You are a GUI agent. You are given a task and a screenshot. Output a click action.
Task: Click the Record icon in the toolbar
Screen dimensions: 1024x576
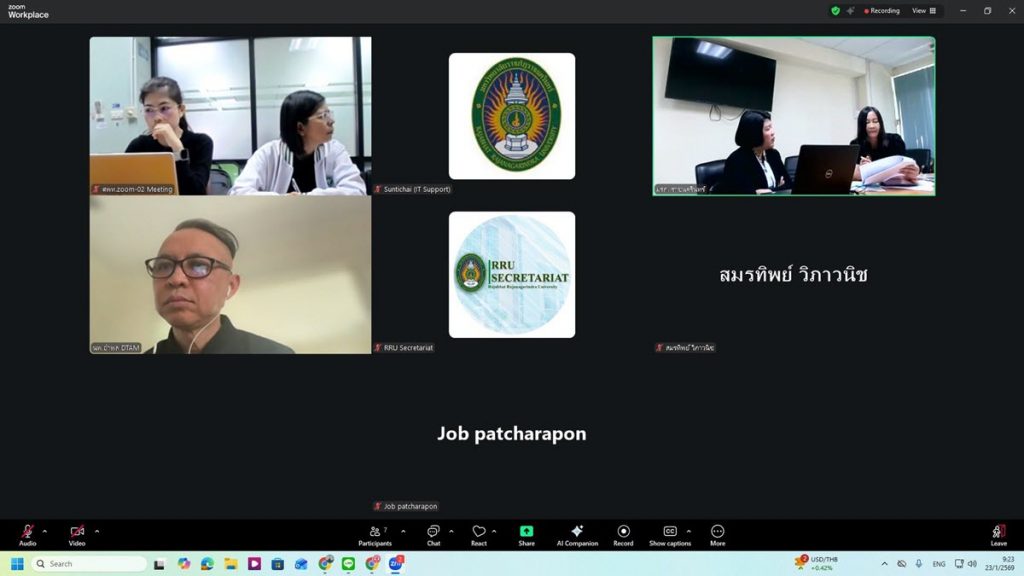point(623,533)
